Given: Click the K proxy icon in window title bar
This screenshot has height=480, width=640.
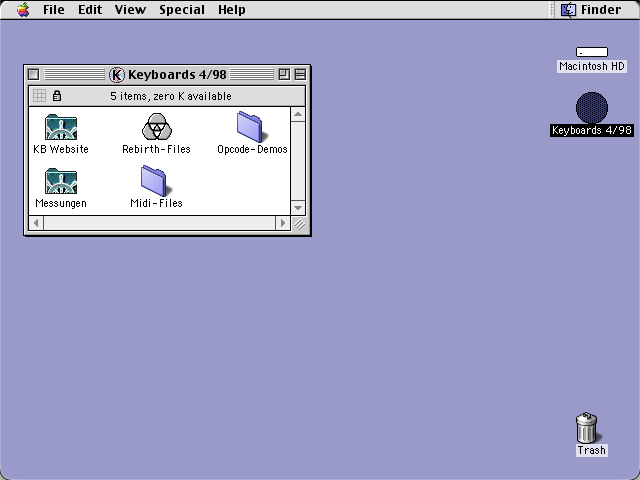Looking at the screenshot, I should [x=117, y=75].
